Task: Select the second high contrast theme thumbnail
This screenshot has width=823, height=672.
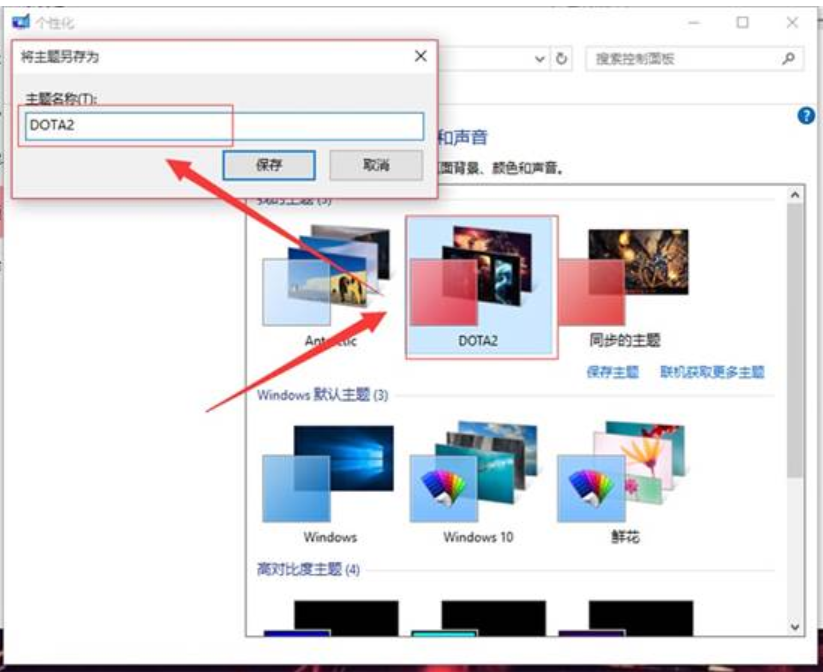Action: point(479,618)
